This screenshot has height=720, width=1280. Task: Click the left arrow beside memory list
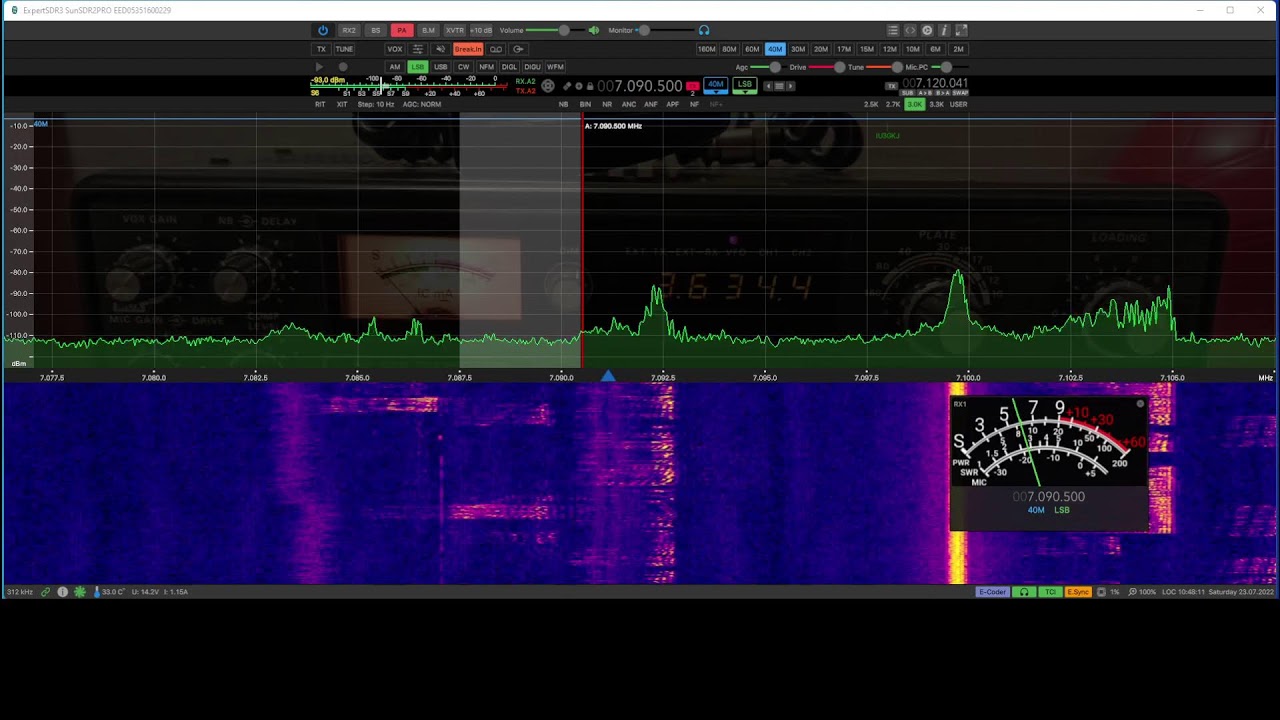pyautogui.click(x=768, y=86)
